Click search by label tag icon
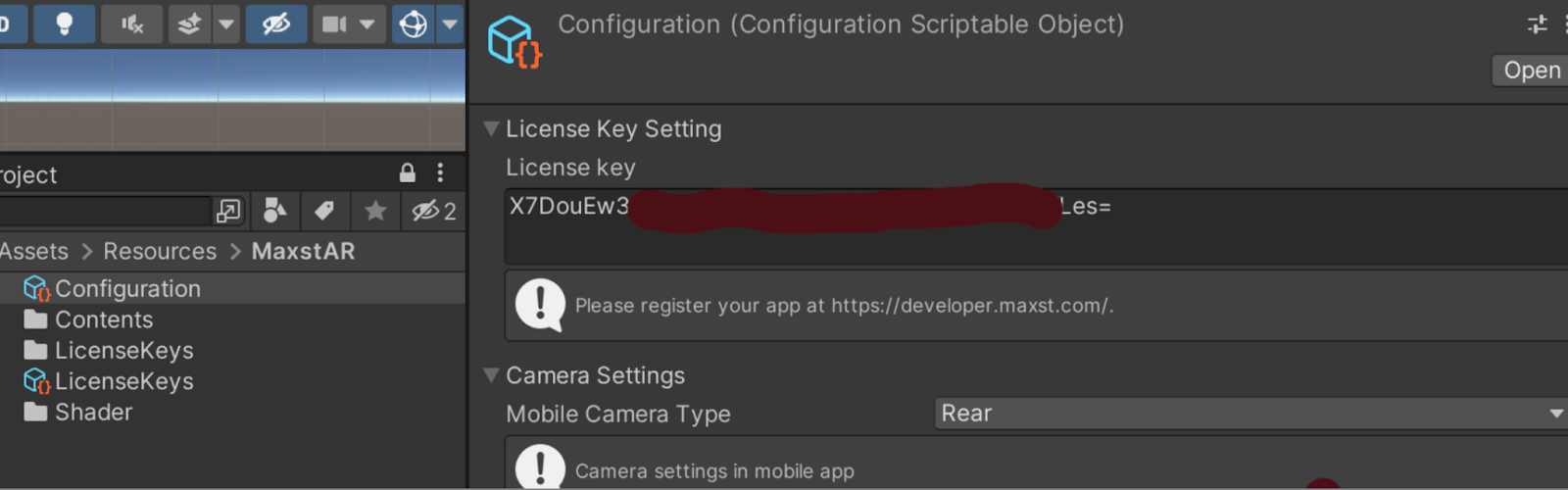1568x490 pixels. pos(324,211)
